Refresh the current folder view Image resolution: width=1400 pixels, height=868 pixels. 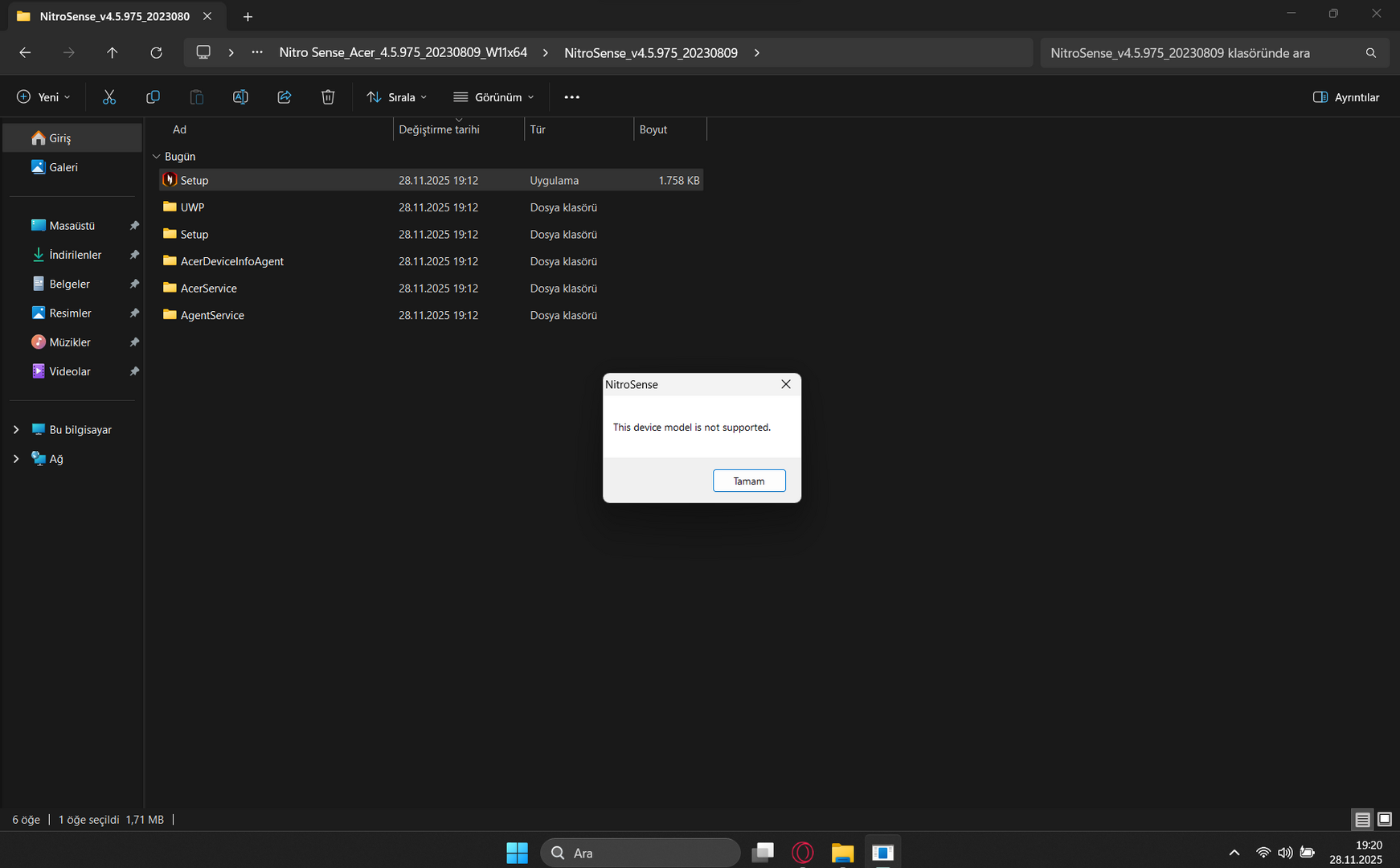[x=156, y=52]
